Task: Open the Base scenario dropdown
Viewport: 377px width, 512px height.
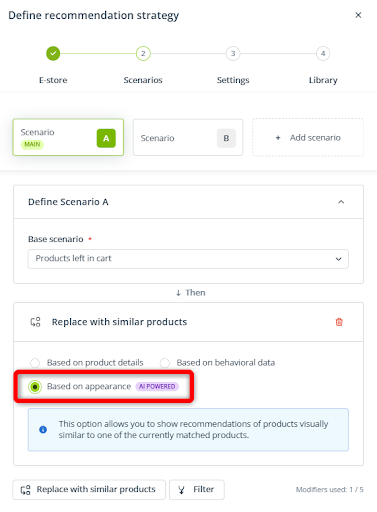Action: point(188,259)
